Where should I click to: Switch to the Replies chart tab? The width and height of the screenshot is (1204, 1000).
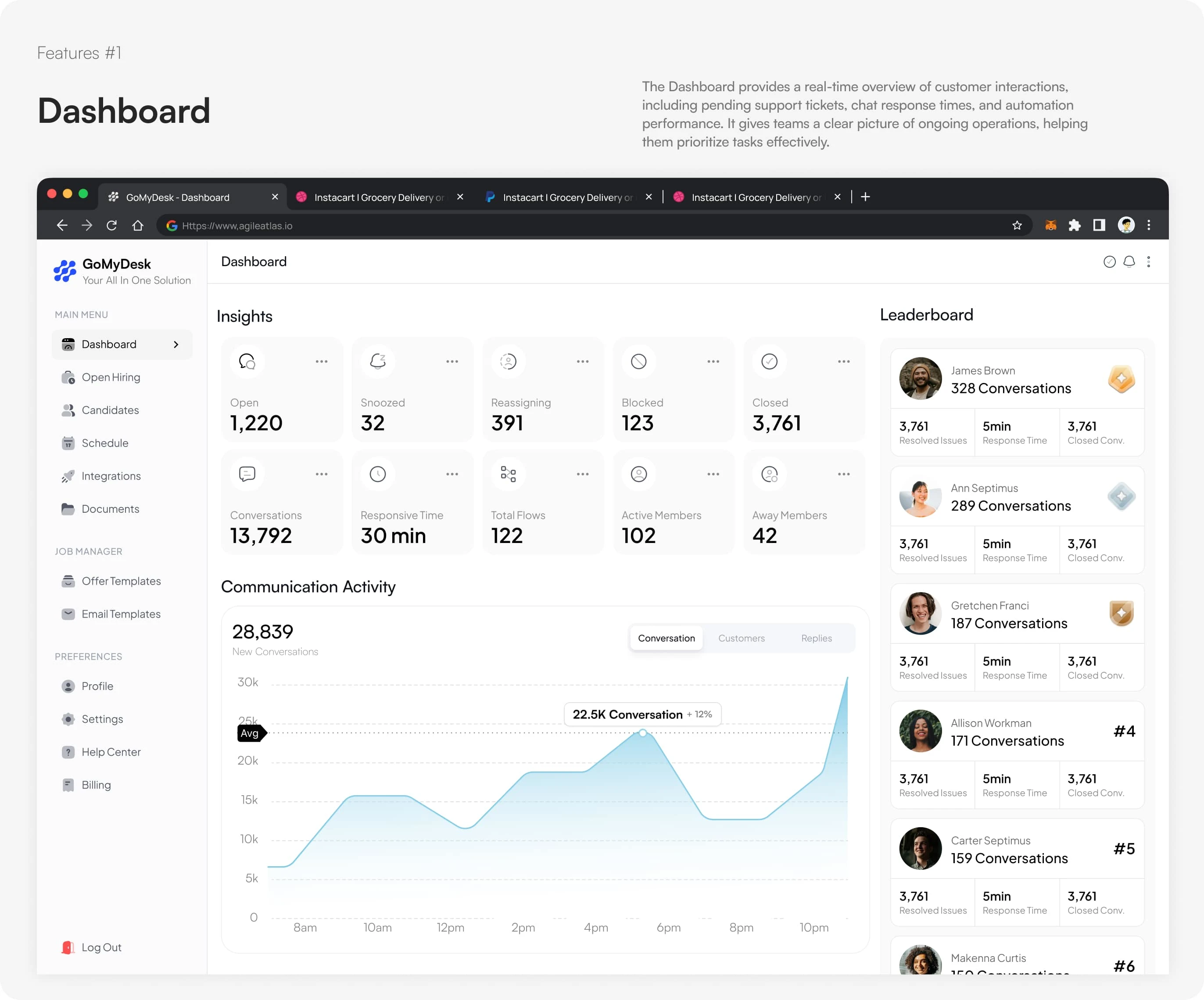click(817, 638)
